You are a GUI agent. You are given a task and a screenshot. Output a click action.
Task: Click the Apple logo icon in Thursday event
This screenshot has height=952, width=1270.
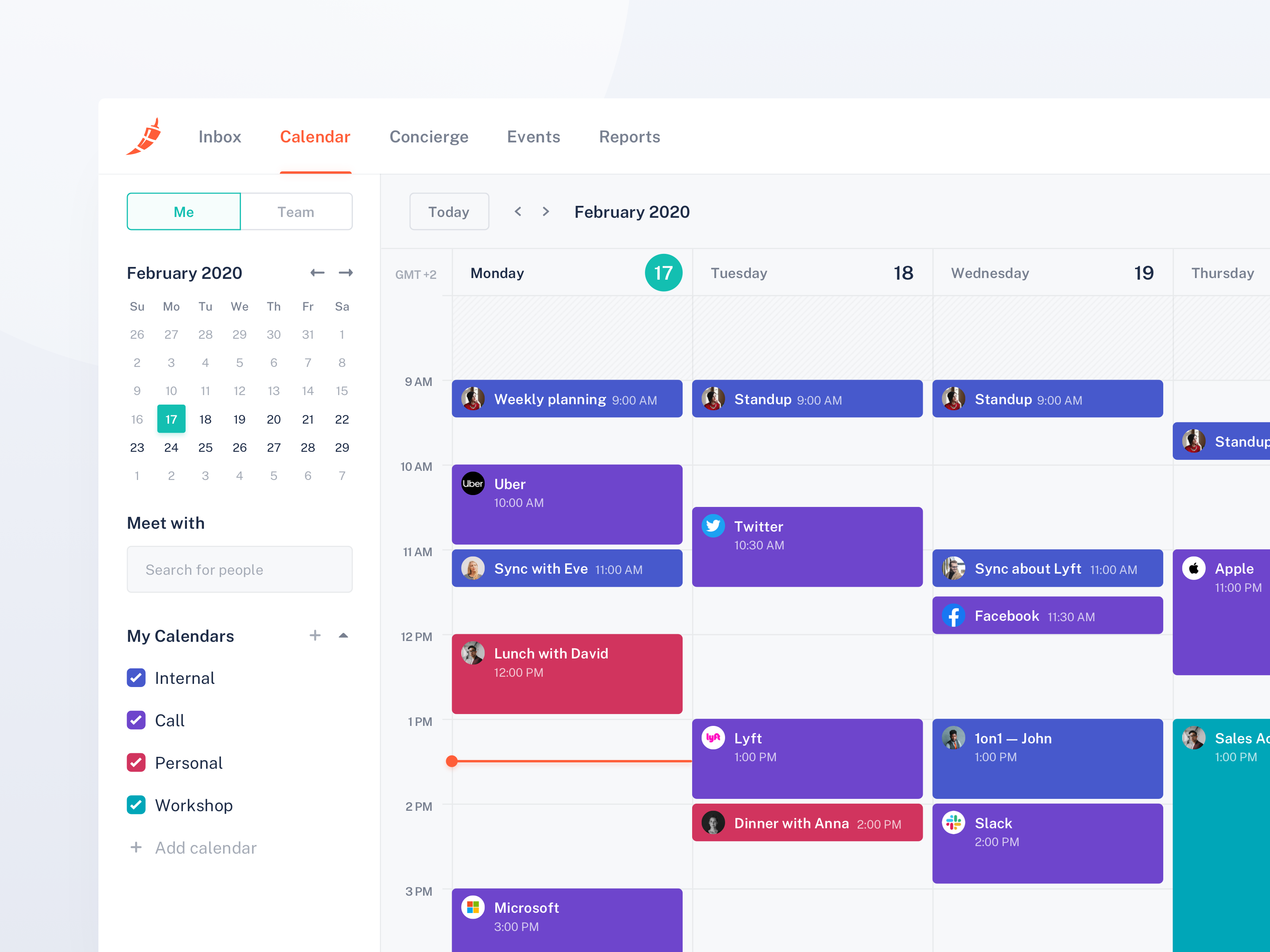[x=1194, y=569]
